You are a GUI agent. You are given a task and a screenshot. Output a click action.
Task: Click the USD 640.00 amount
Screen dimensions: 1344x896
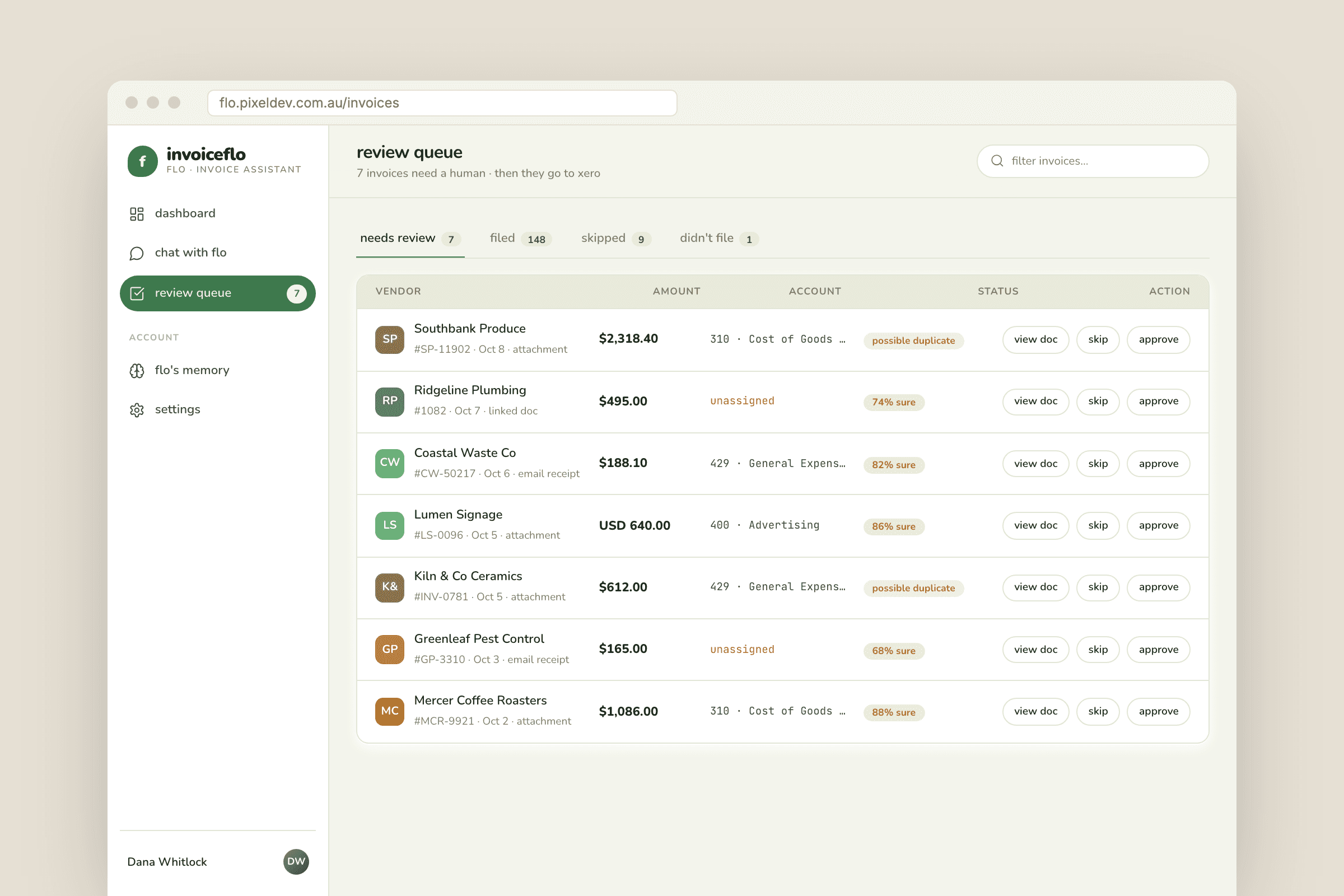(x=634, y=525)
